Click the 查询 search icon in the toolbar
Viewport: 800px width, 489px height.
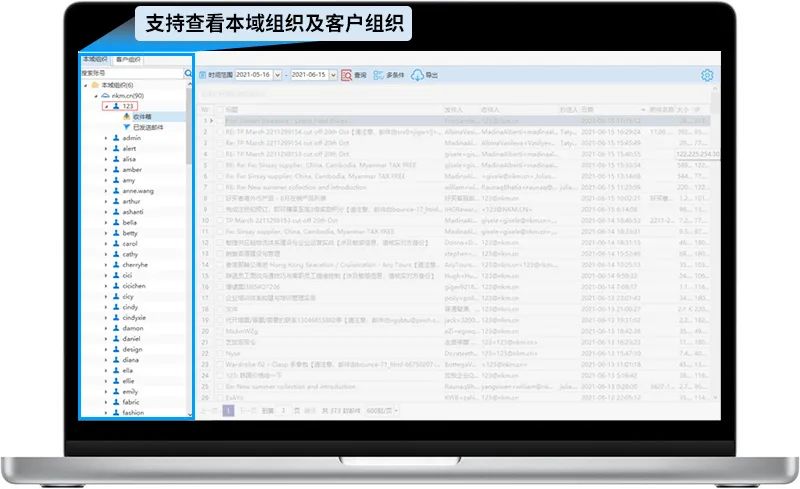tap(346, 75)
